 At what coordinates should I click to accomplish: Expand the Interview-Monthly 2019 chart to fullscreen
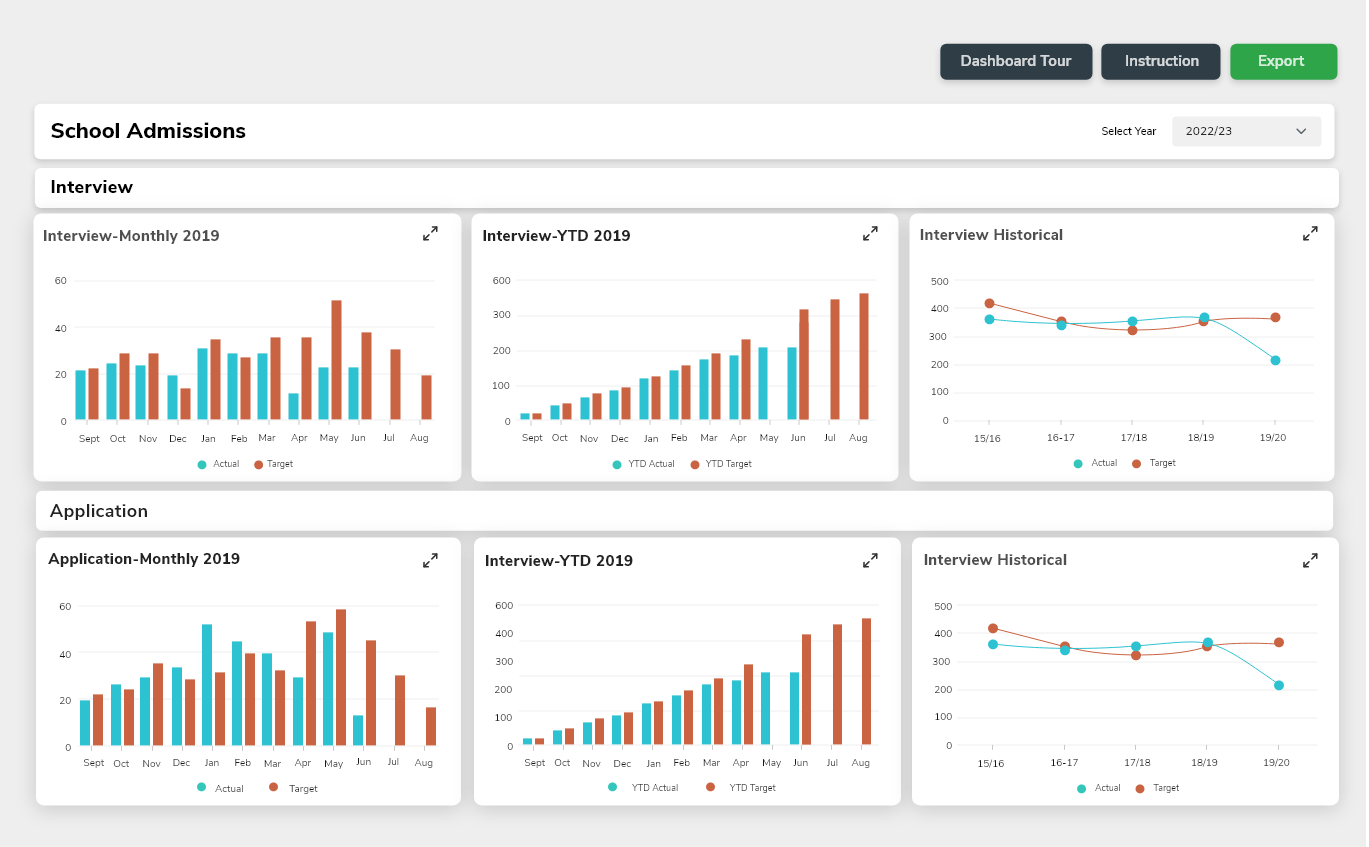430,233
